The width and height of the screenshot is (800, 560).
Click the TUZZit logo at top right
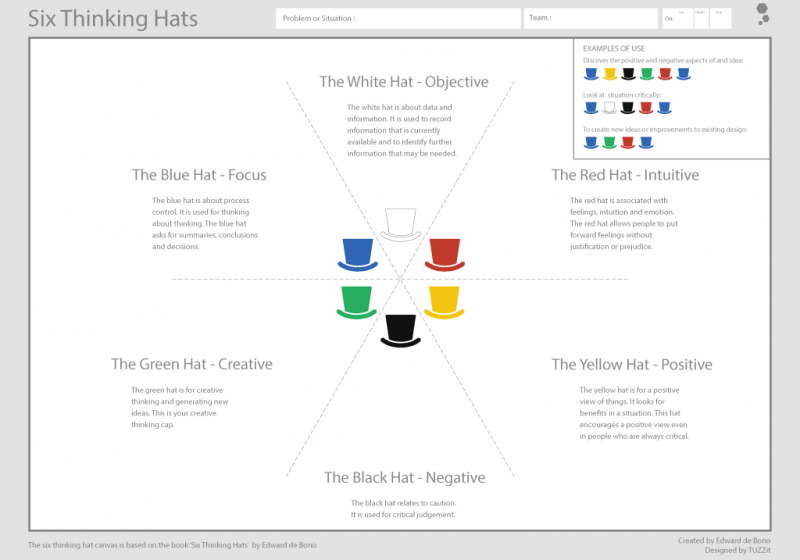pyautogui.click(x=763, y=14)
